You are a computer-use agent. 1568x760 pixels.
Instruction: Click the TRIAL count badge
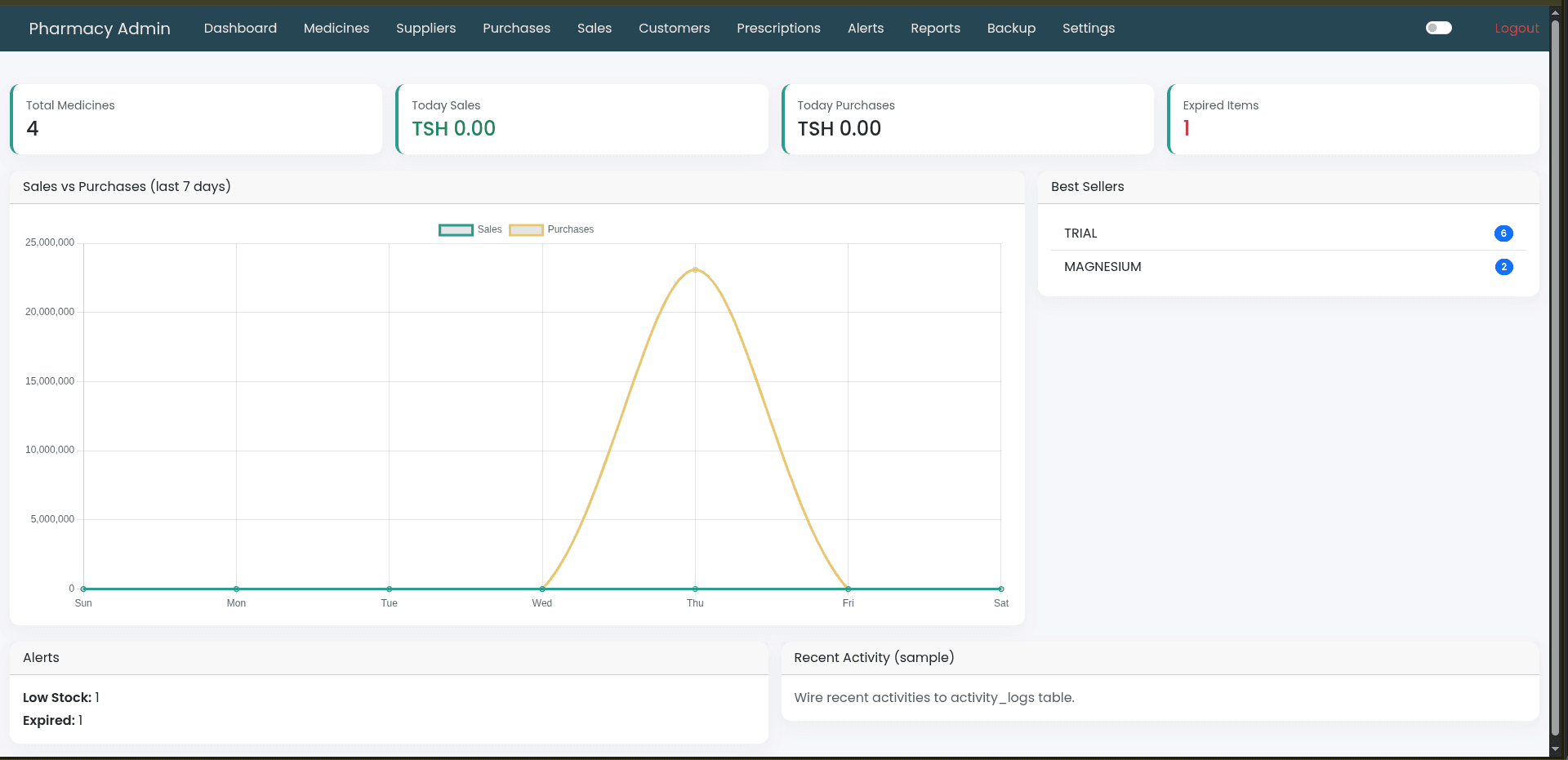click(1503, 233)
